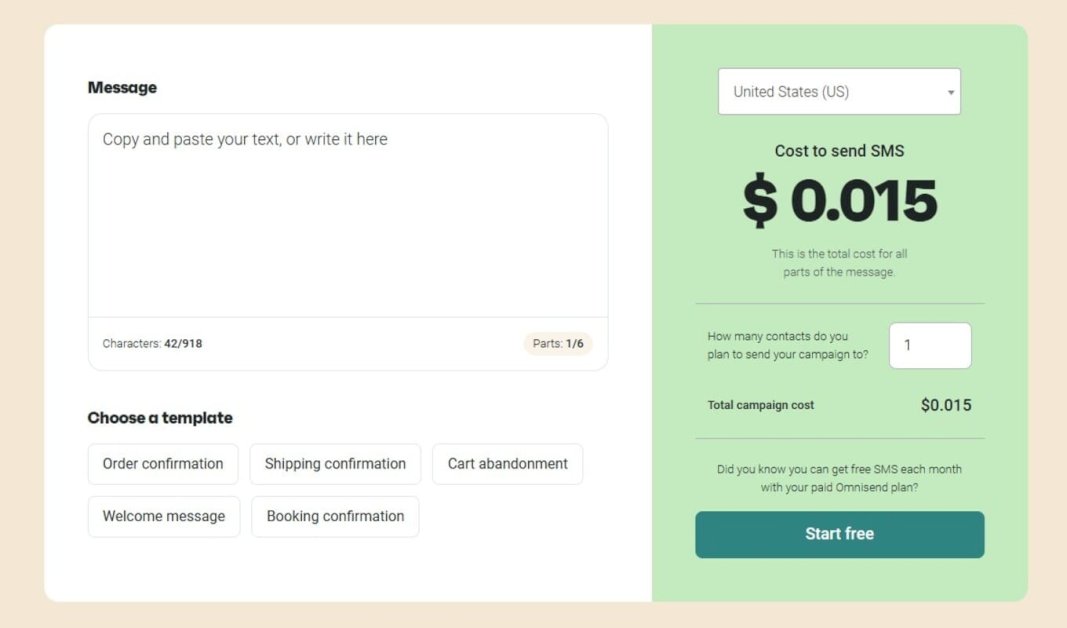Viewport: 1067px width, 628px height.
Task: Use the Booking confirmation template
Action: [335, 517]
